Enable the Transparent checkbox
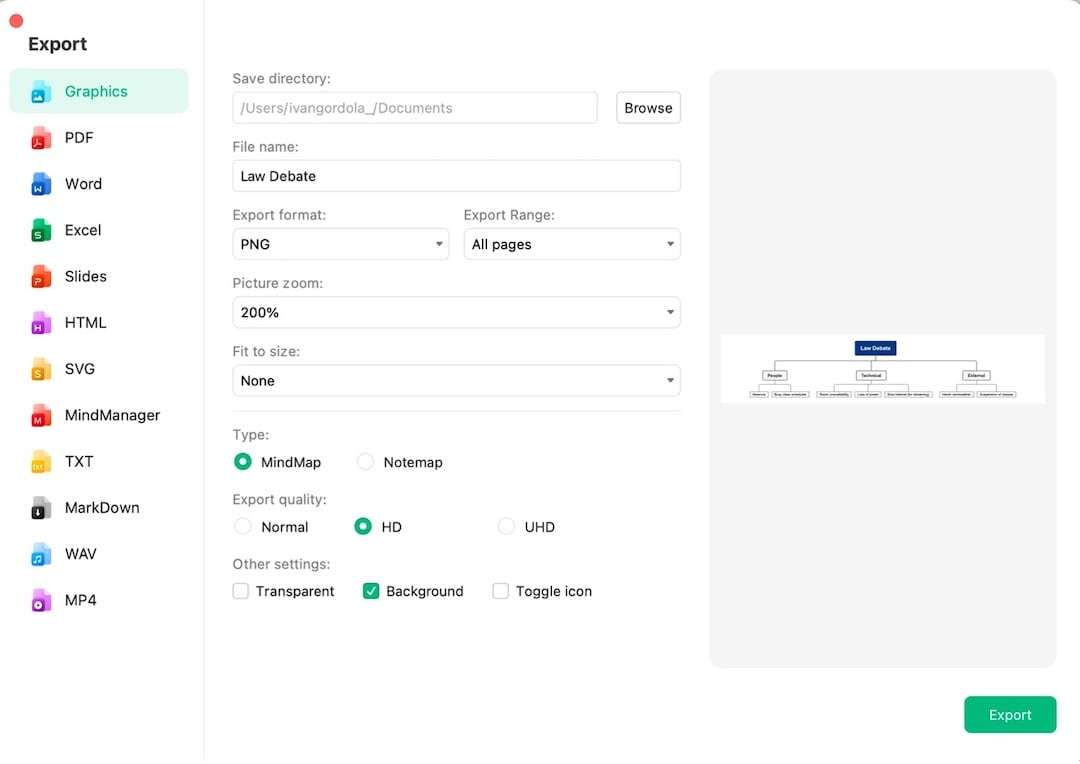The image size is (1080, 764). point(241,591)
